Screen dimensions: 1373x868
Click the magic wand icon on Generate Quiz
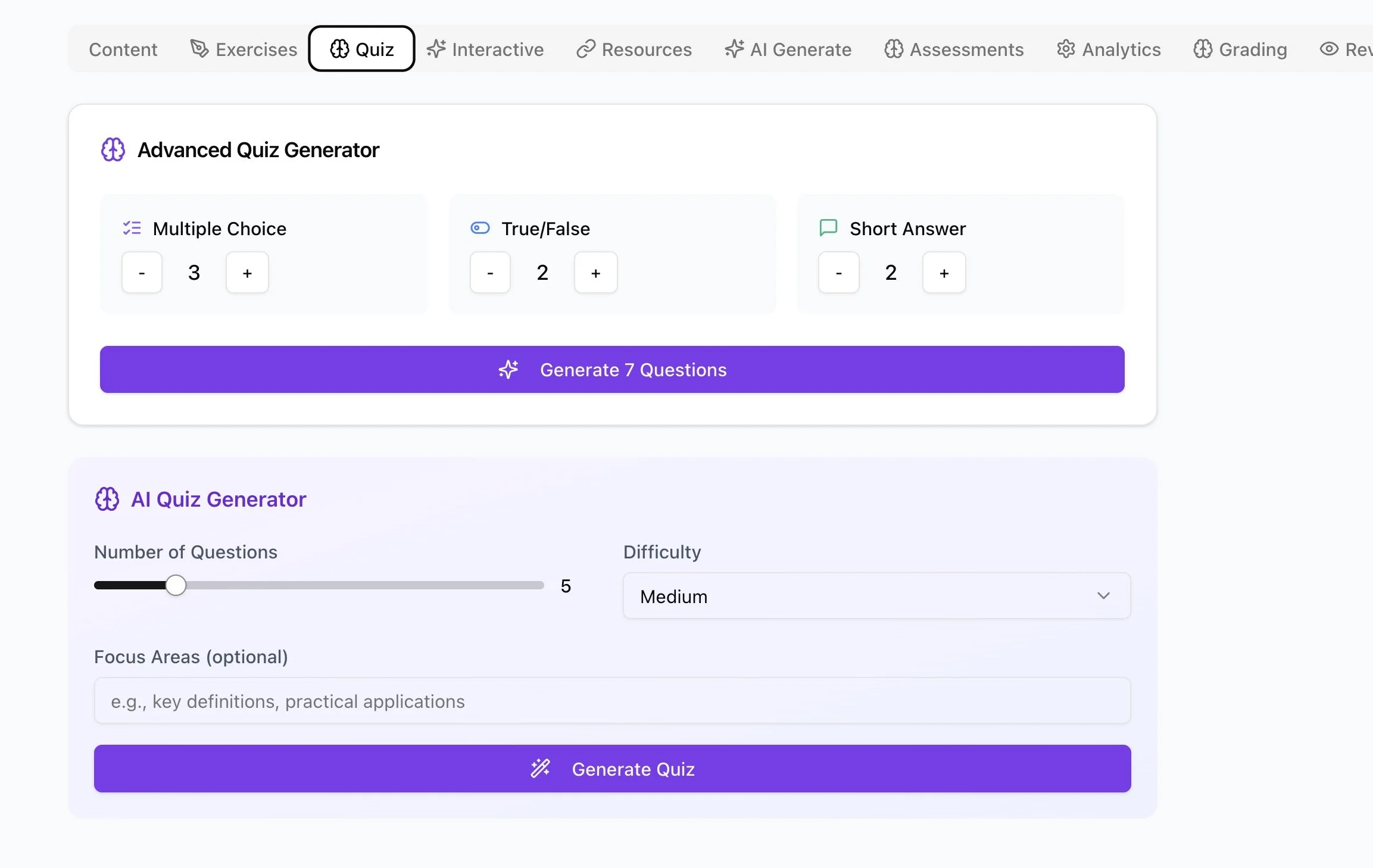[541, 769]
